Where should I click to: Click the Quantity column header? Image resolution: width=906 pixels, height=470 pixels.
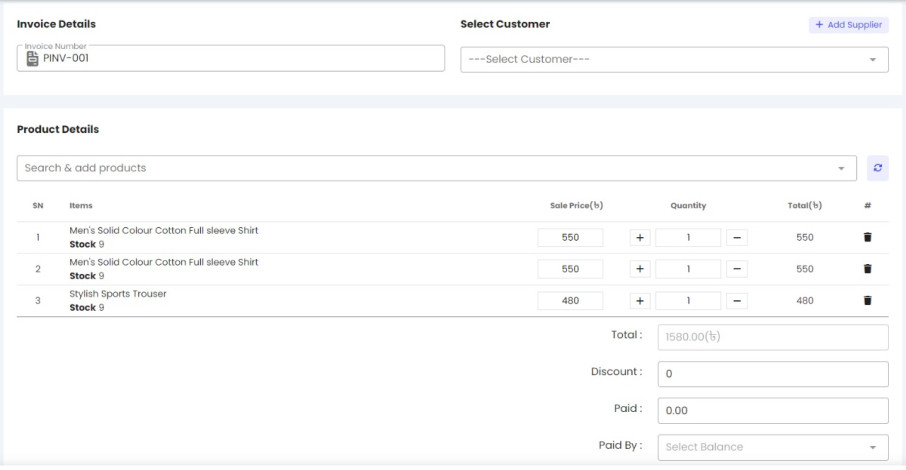(x=688, y=205)
